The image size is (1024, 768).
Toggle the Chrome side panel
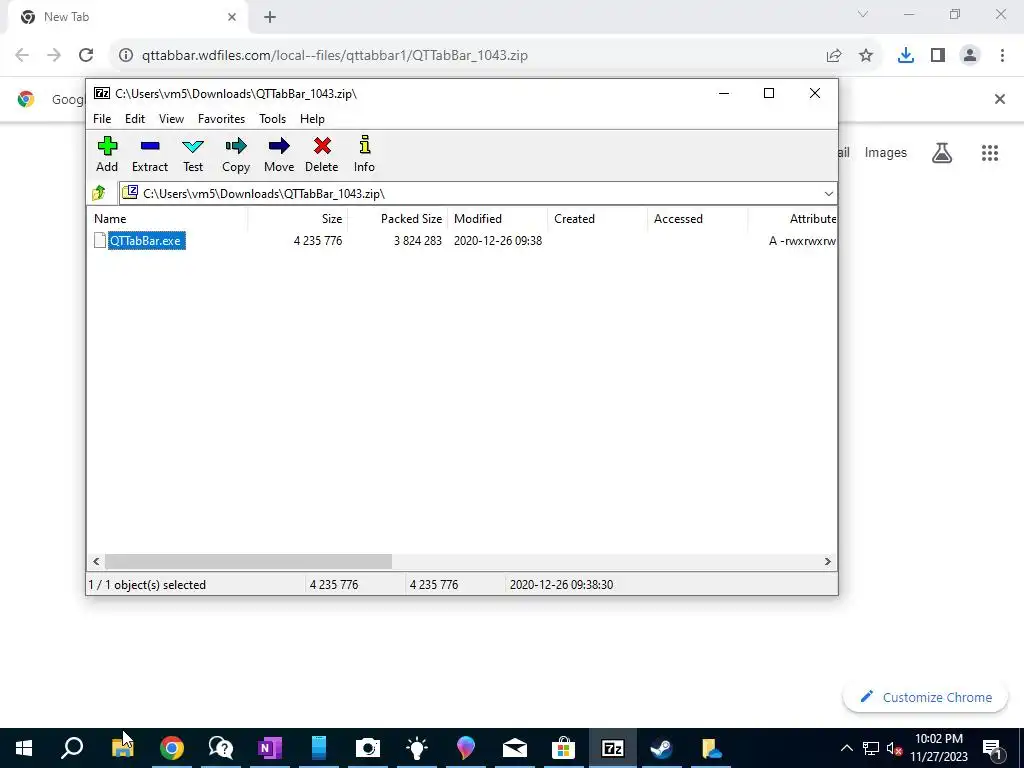[938, 56]
